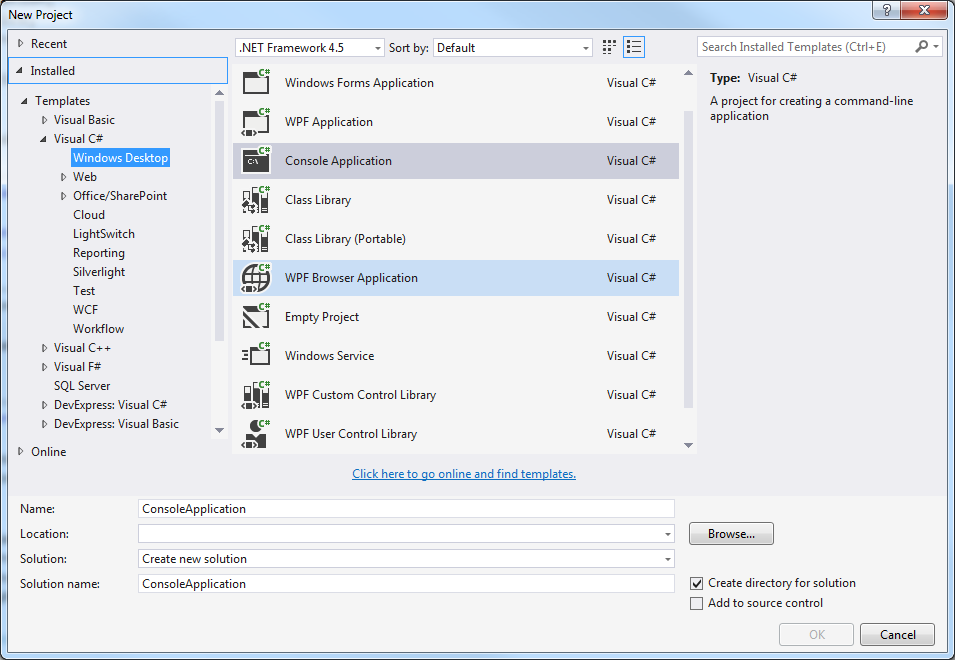Image resolution: width=955 pixels, height=660 pixels.
Task: Click tree panel scrollbar up arrow
Action: point(219,93)
